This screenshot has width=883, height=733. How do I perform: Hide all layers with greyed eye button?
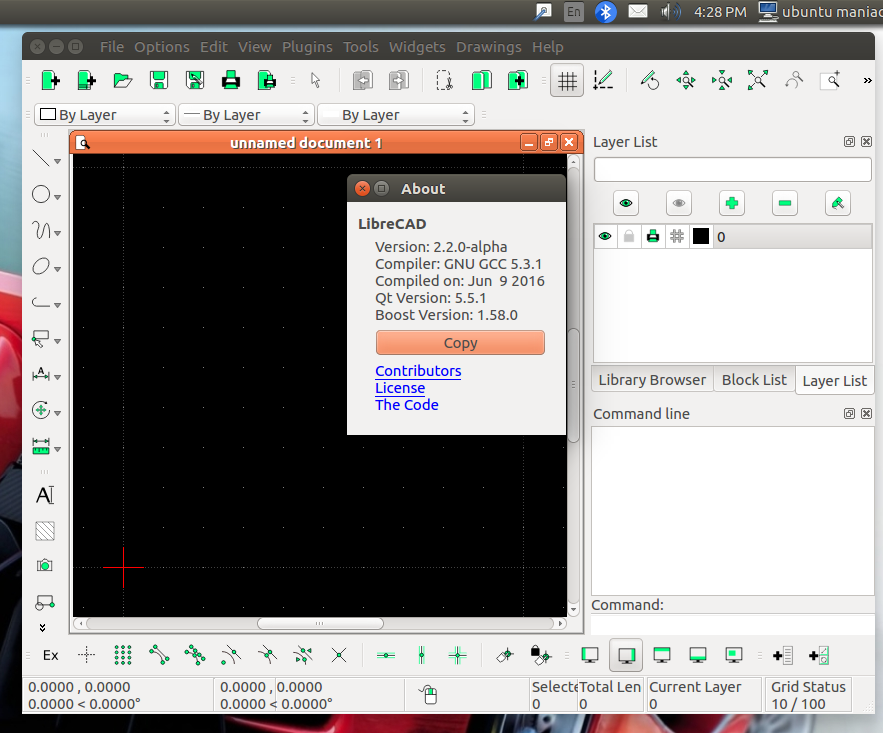[x=679, y=203]
